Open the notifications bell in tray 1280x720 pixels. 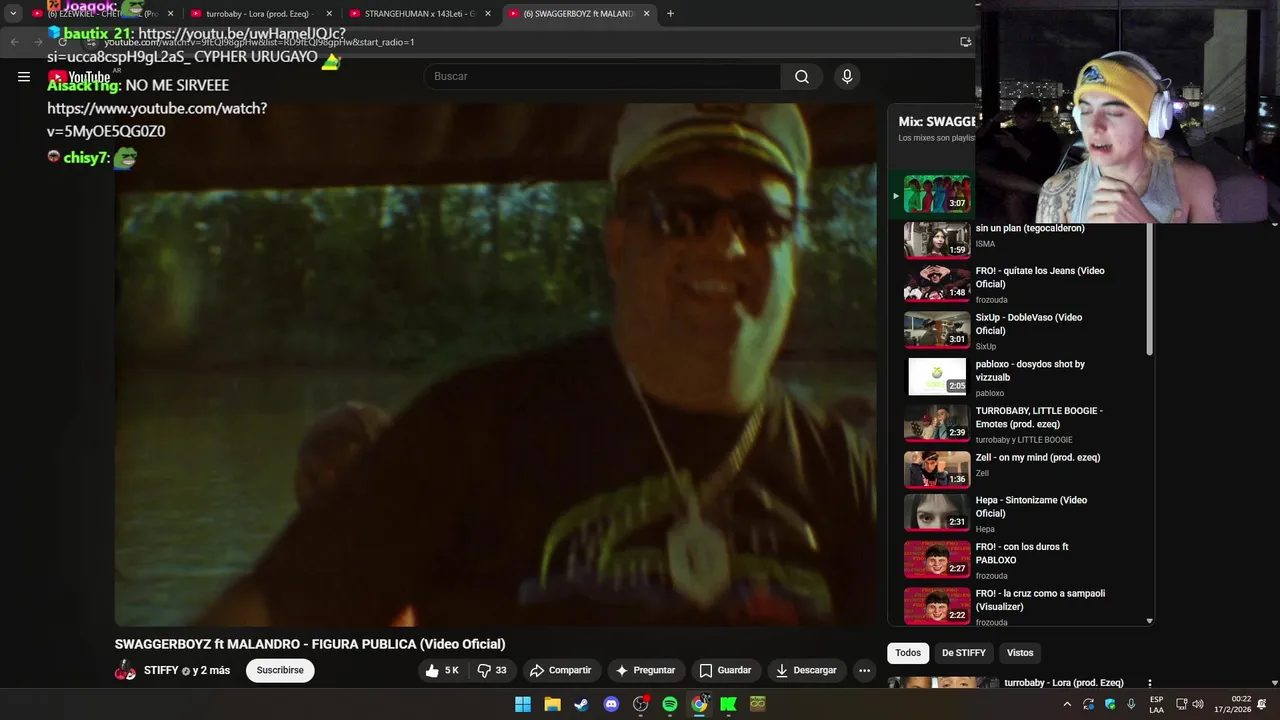pos(1262,704)
